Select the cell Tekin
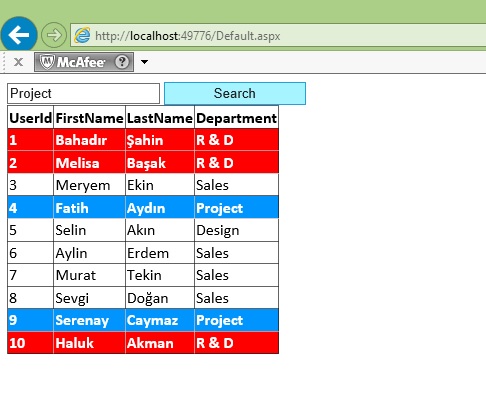 tap(160, 275)
